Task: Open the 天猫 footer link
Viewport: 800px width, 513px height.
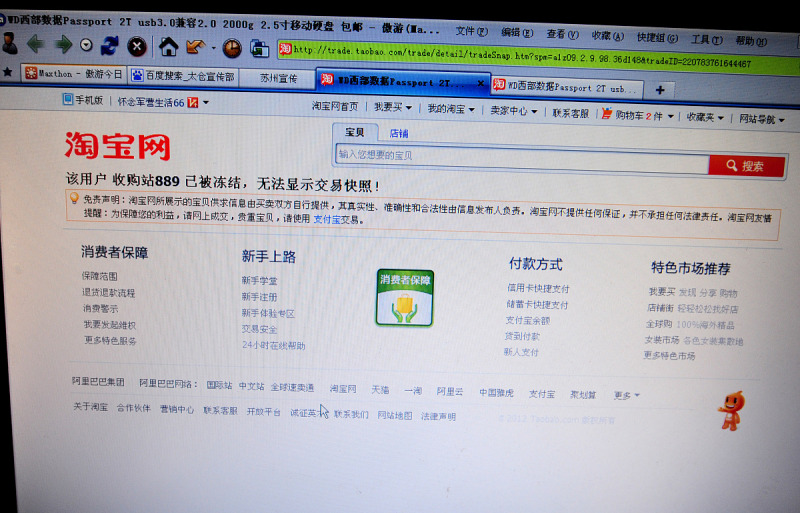Action: coord(380,390)
